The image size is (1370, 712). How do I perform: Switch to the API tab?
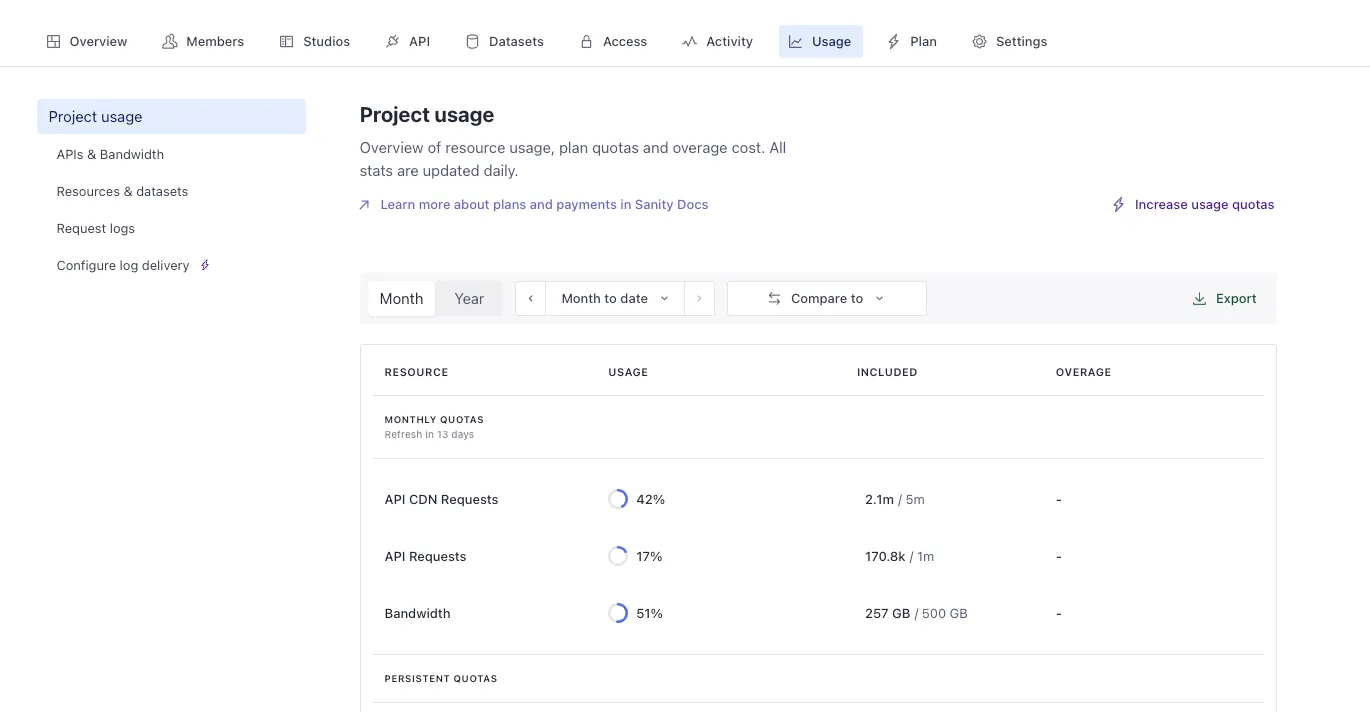(x=407, y=42)
